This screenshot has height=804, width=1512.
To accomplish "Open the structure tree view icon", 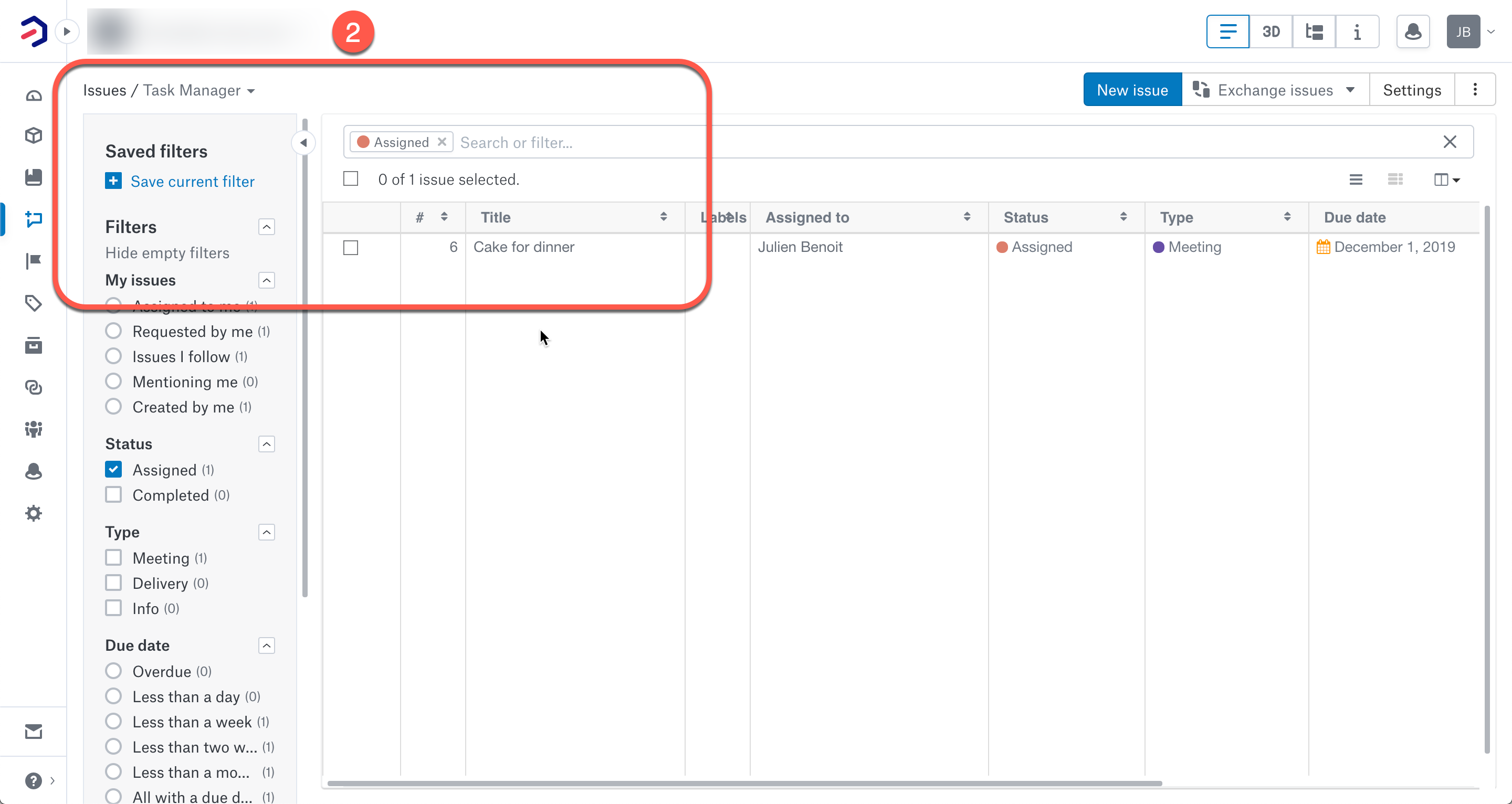I will coord(1314,31).
